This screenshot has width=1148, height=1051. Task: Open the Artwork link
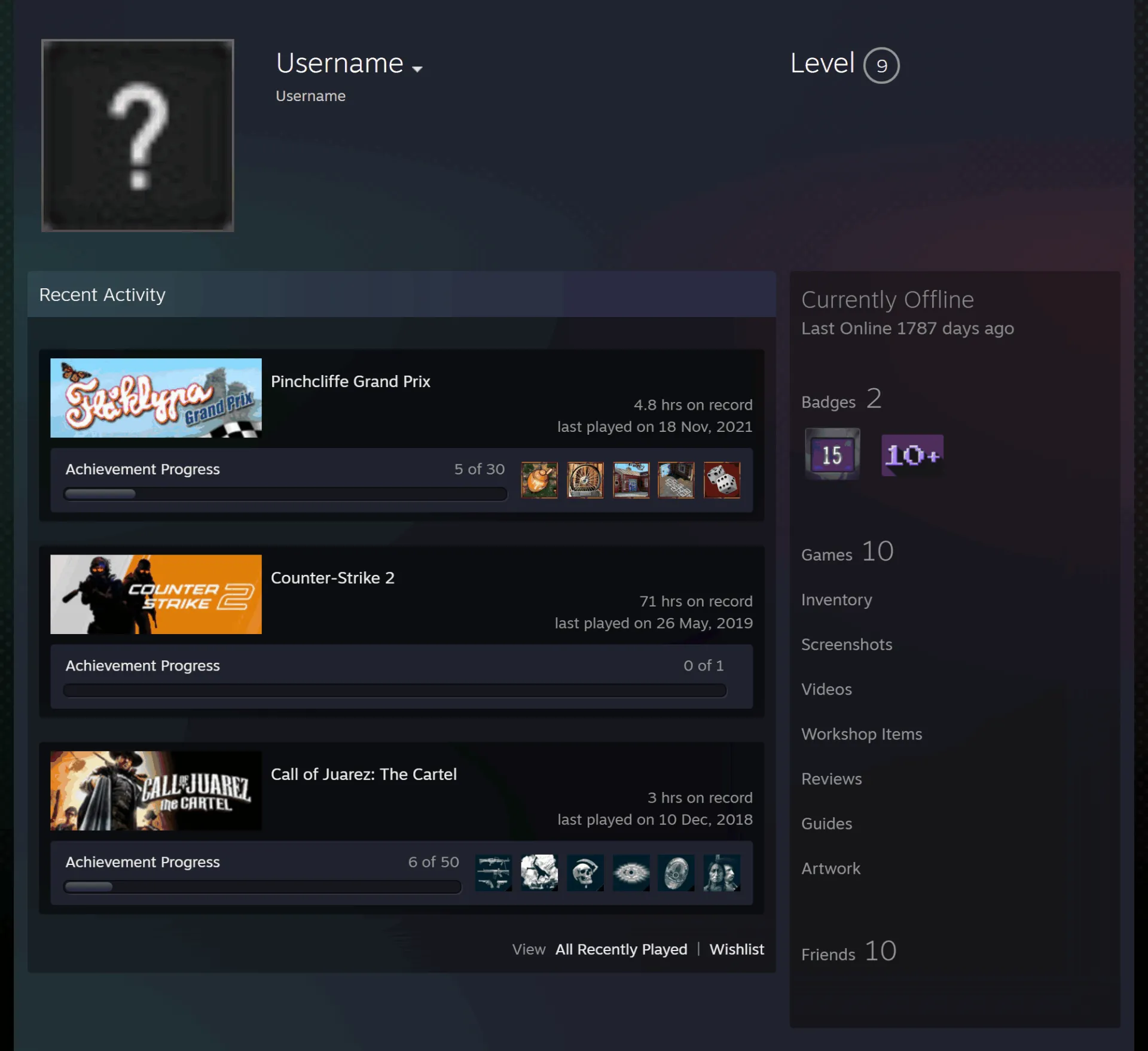[x=831, y=869]
